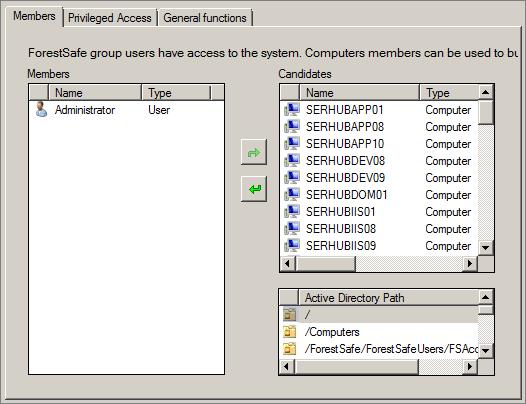
Task: Click the computer icon beside SERHUBAPP10
Action: (292, 144)
